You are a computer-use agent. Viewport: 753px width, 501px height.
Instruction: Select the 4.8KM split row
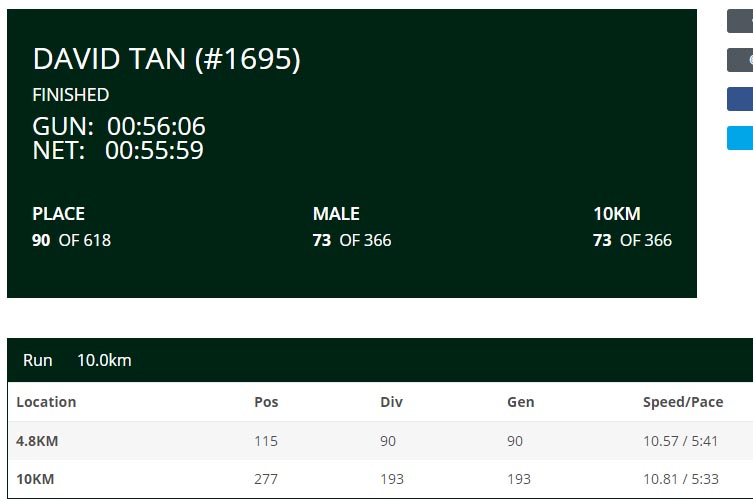click(x=380, y=441)
